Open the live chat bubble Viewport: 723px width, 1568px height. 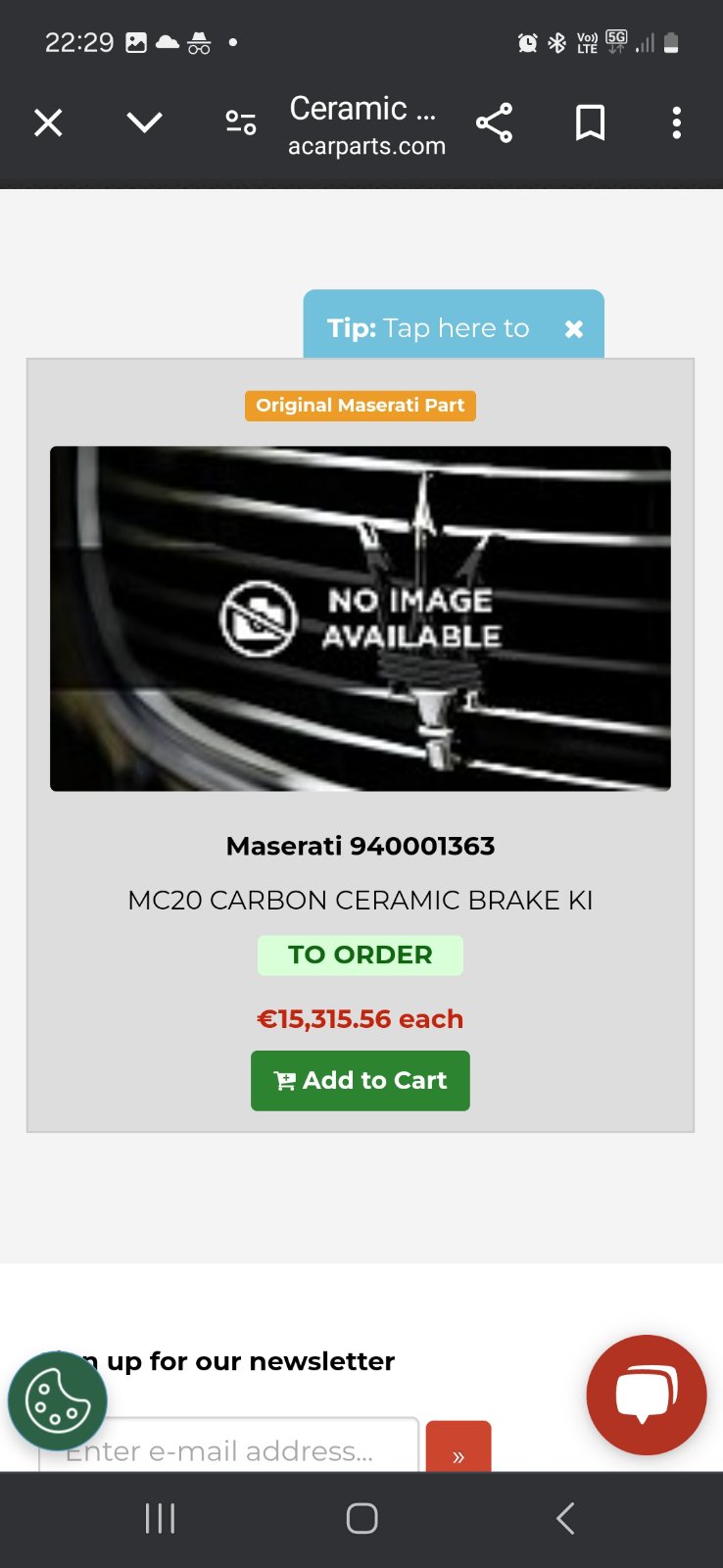(x=647, y=1395)
